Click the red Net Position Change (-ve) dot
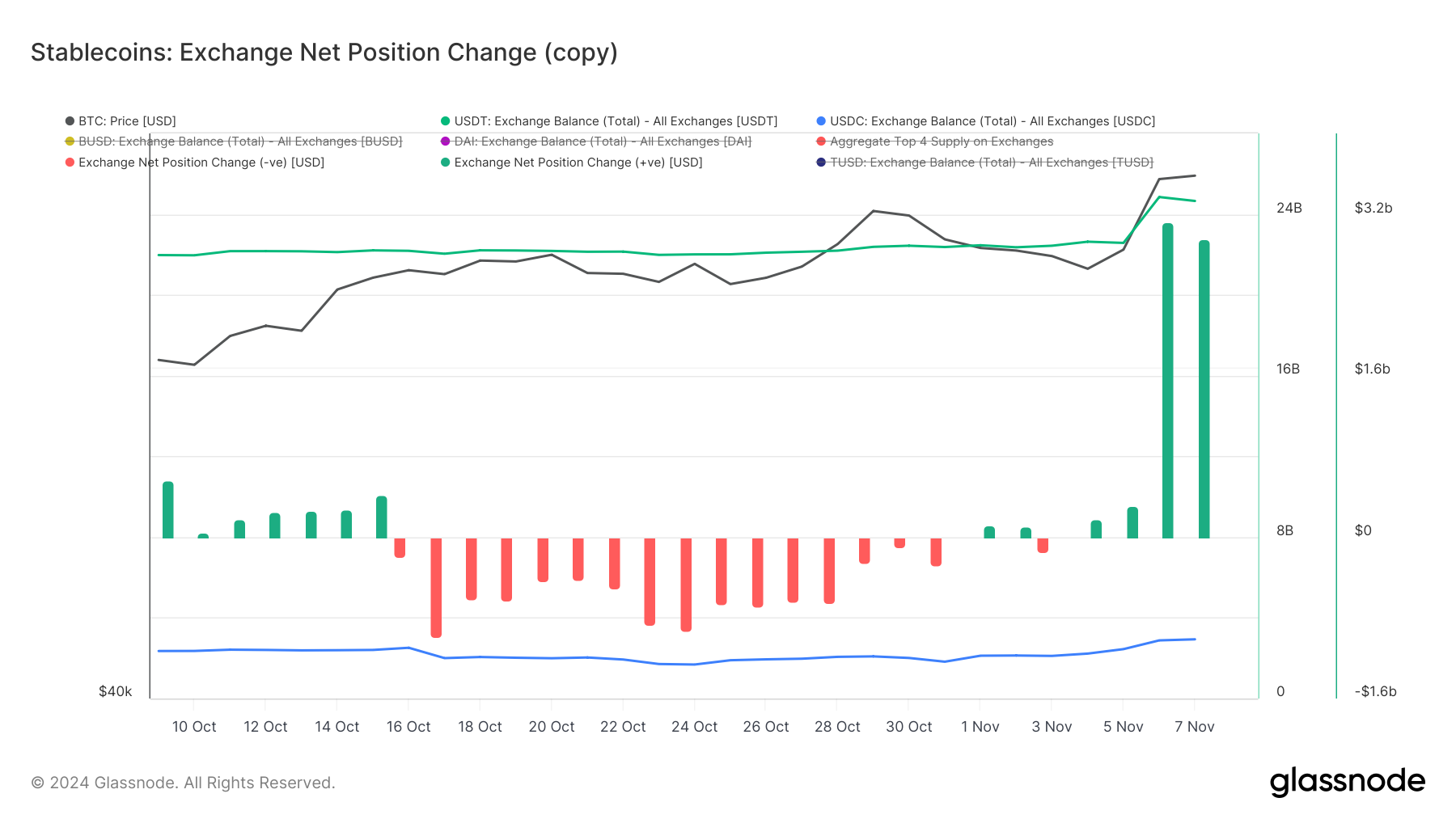This screenshot has height=819, width=1456. (70, 163)
